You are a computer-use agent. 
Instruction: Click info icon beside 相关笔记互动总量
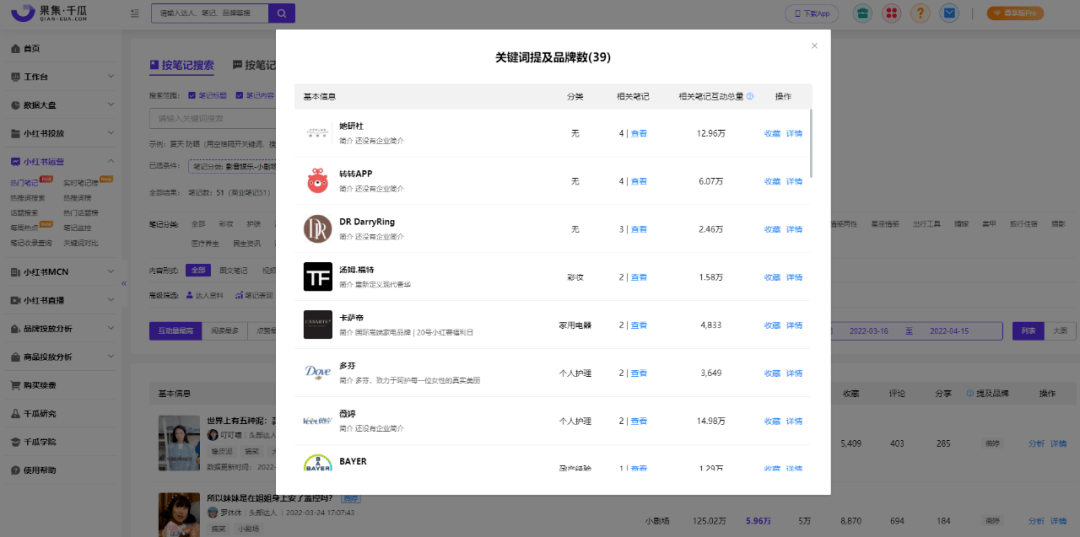pyautogui.click(x=750, y=97)
